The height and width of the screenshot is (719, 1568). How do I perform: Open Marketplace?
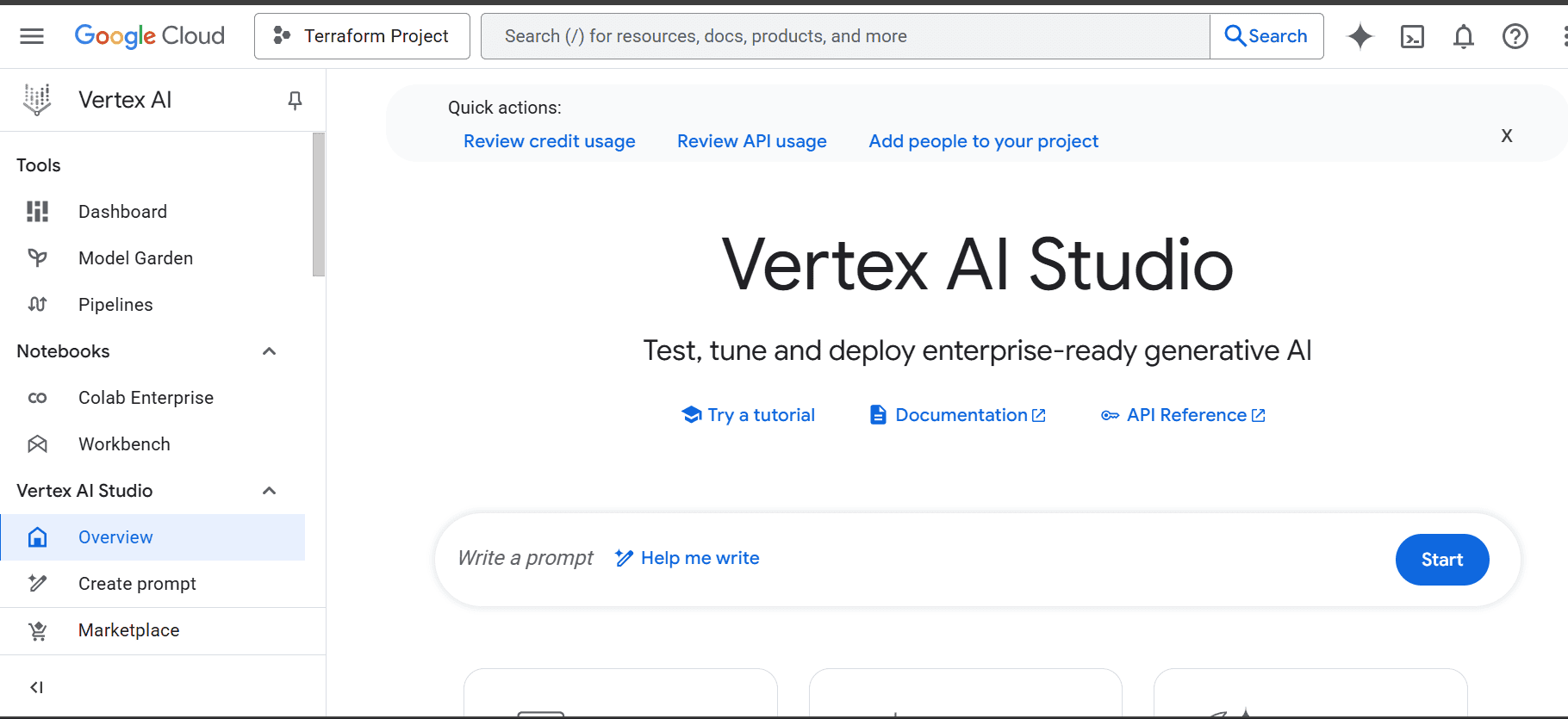128,630
